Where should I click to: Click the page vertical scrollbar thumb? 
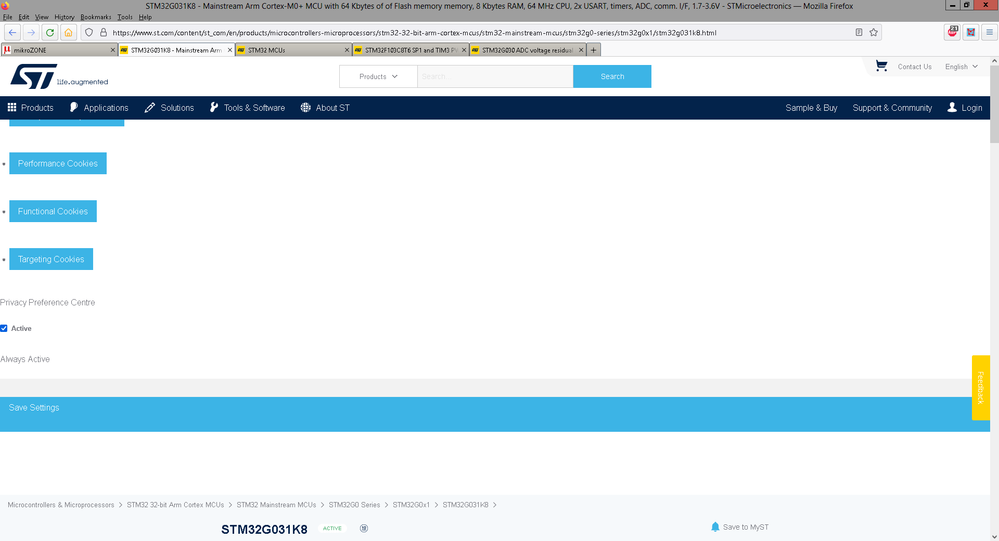click(x=994, y=105)
